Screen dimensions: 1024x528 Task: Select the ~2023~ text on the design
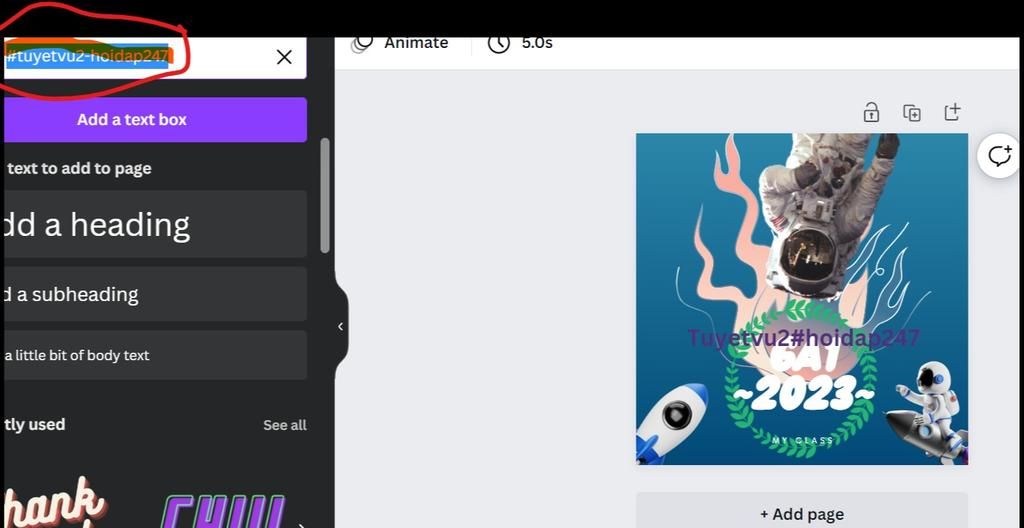(803, 395)
